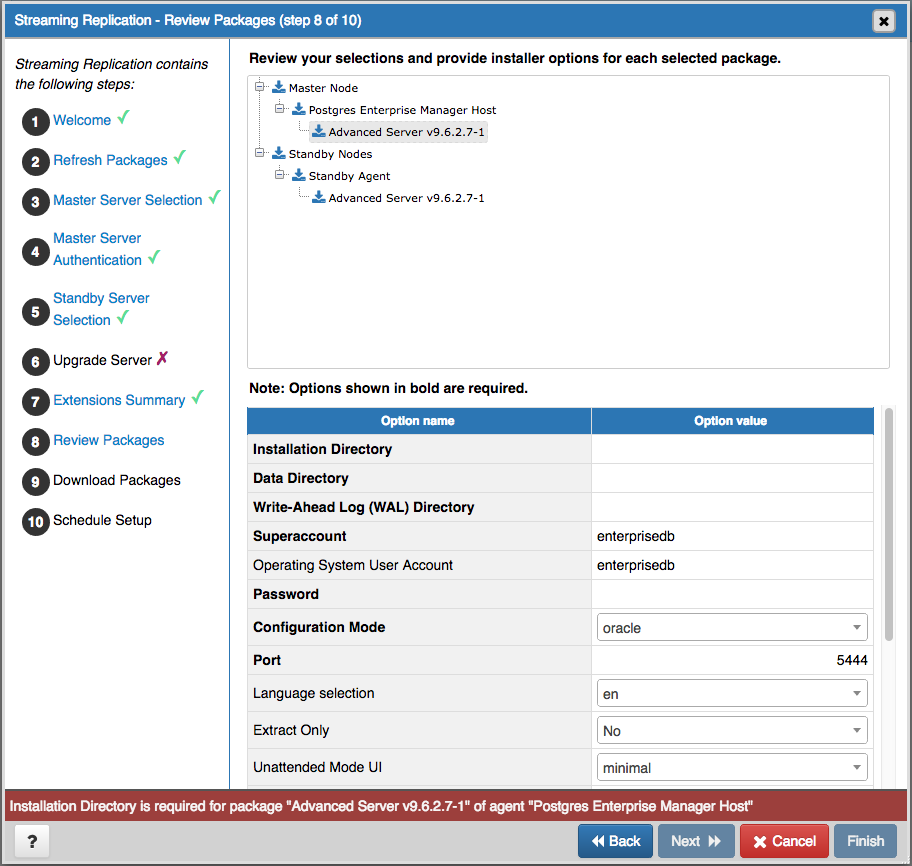Click the step 6 number circle
The width and height of the screenshot is (912, 866).
point(35,362)
